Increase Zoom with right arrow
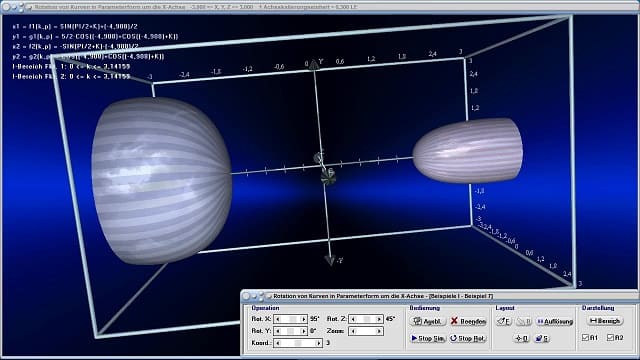 [x=379, y=331]
